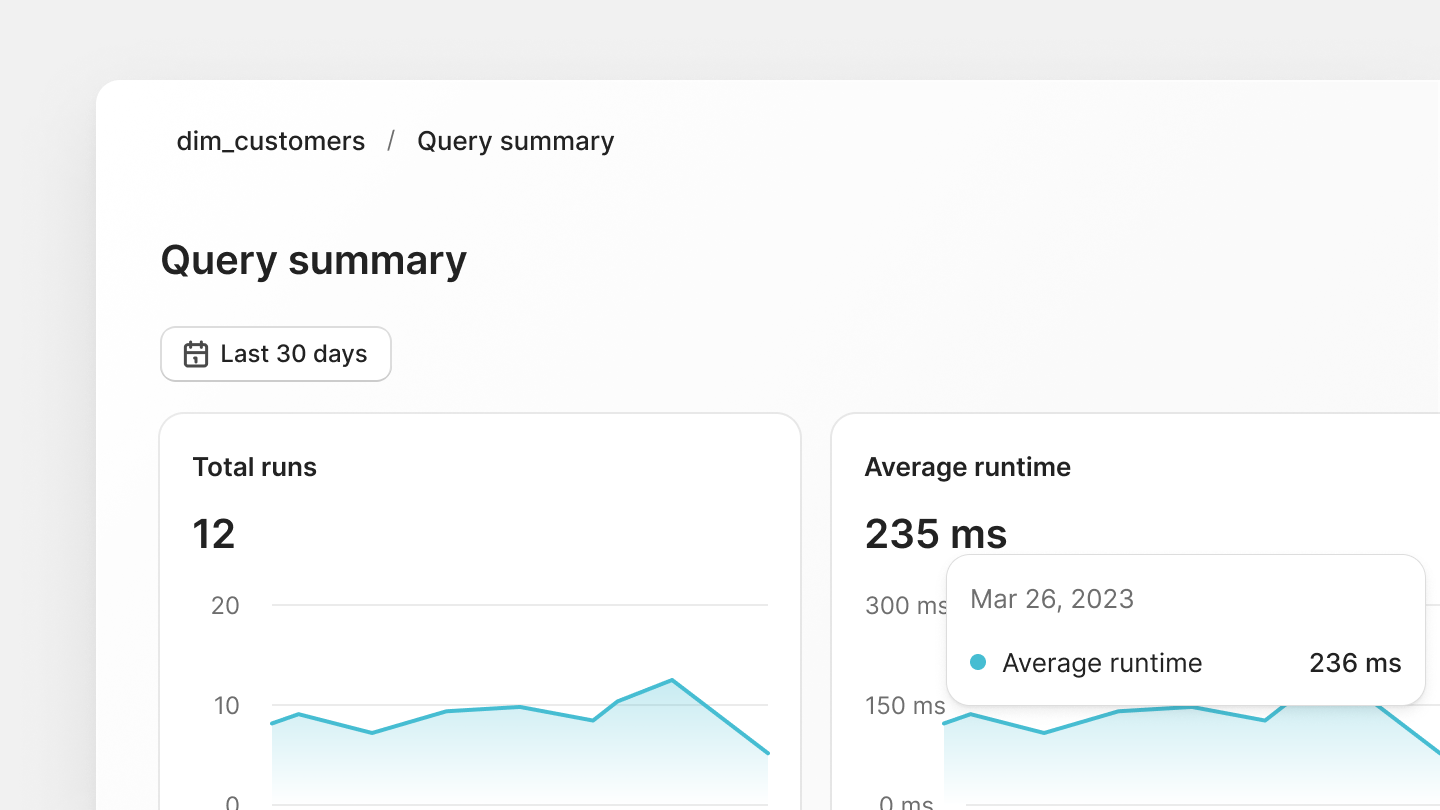The image size is (1440, 810).
Task: Click the 20 label on Total runs axis
Action: pyautogui.click(x=226, y=605)
